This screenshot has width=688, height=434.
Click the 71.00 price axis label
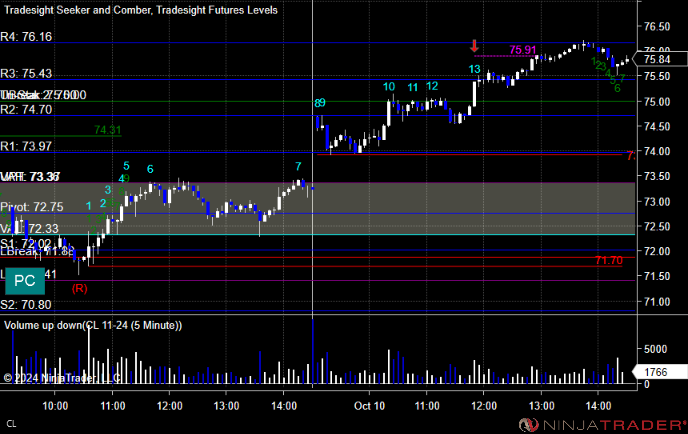tap(657, 301)
